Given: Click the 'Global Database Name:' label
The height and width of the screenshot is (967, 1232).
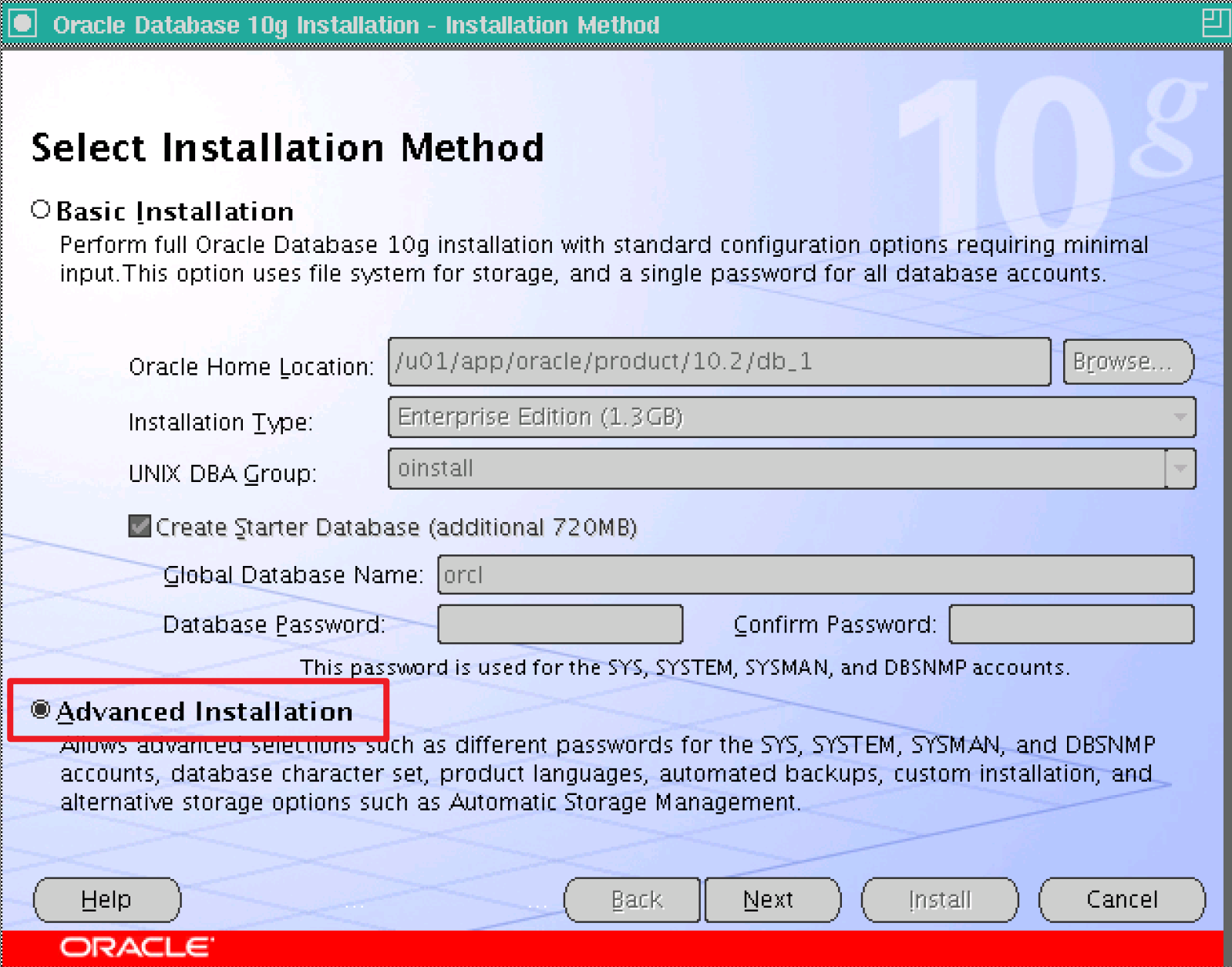Looking at the screenshot, I should (x=293, y=575).
